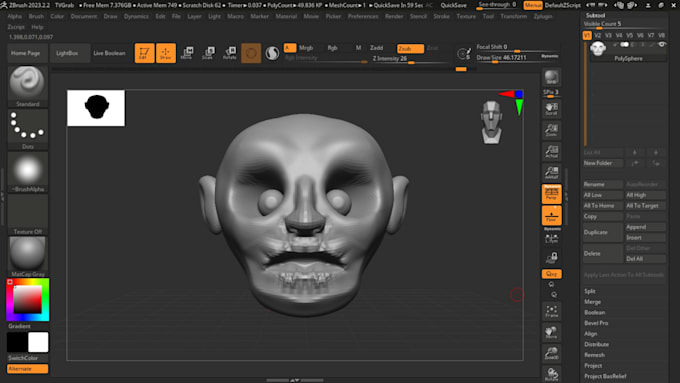Click the Home Page button
The height and width of the screenshot is (383, 680).
tap(26, 53)
